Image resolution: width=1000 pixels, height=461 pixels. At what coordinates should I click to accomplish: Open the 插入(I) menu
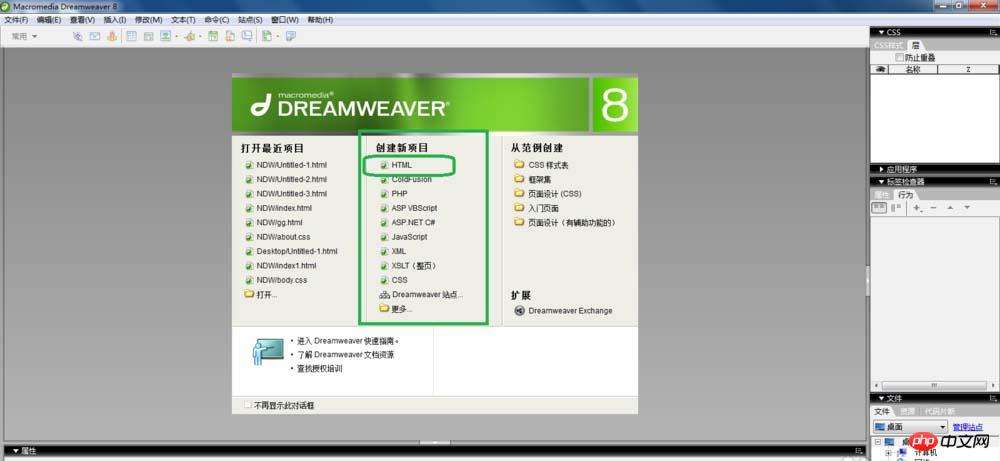coord(115,20)
